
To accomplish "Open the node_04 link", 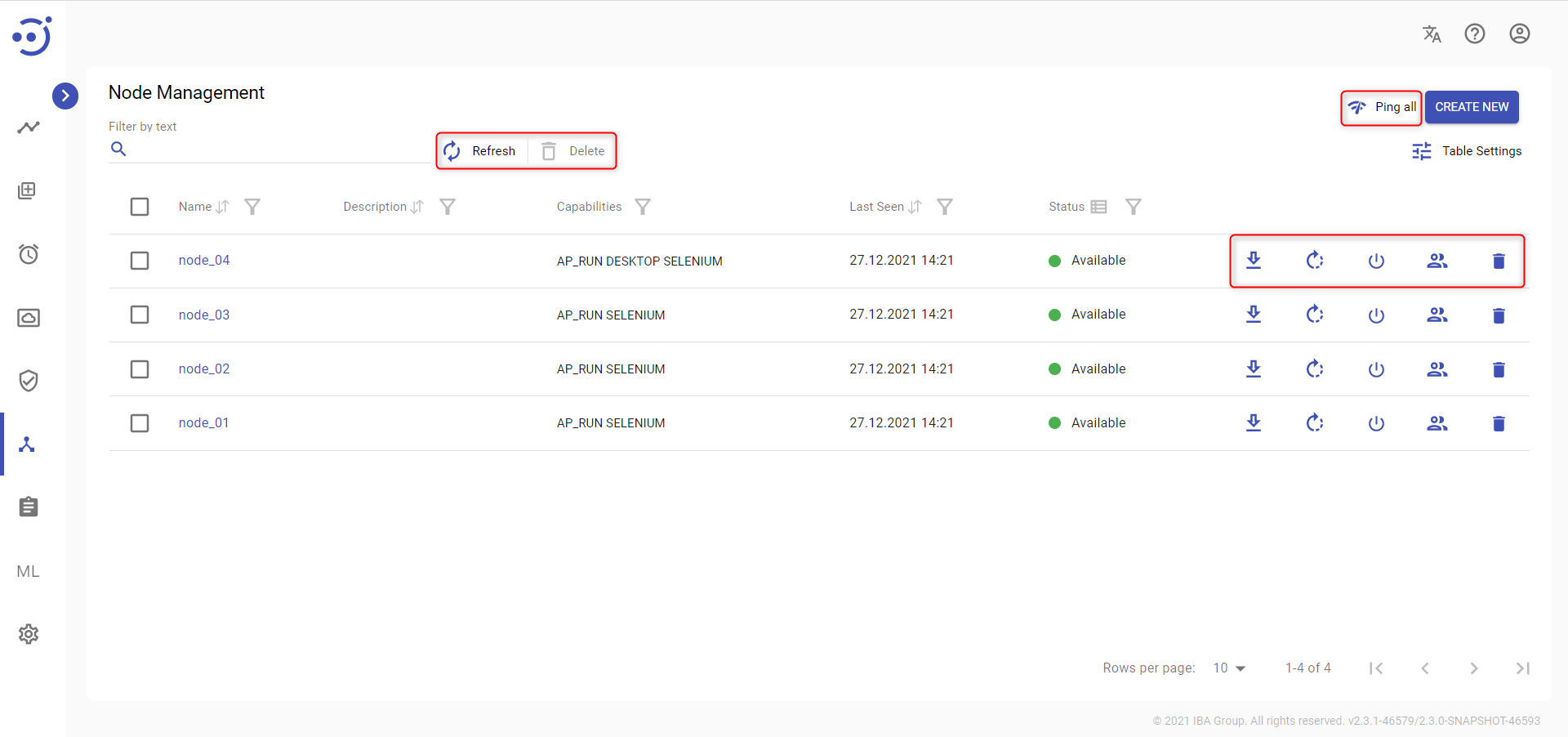I will coord(204,261).
